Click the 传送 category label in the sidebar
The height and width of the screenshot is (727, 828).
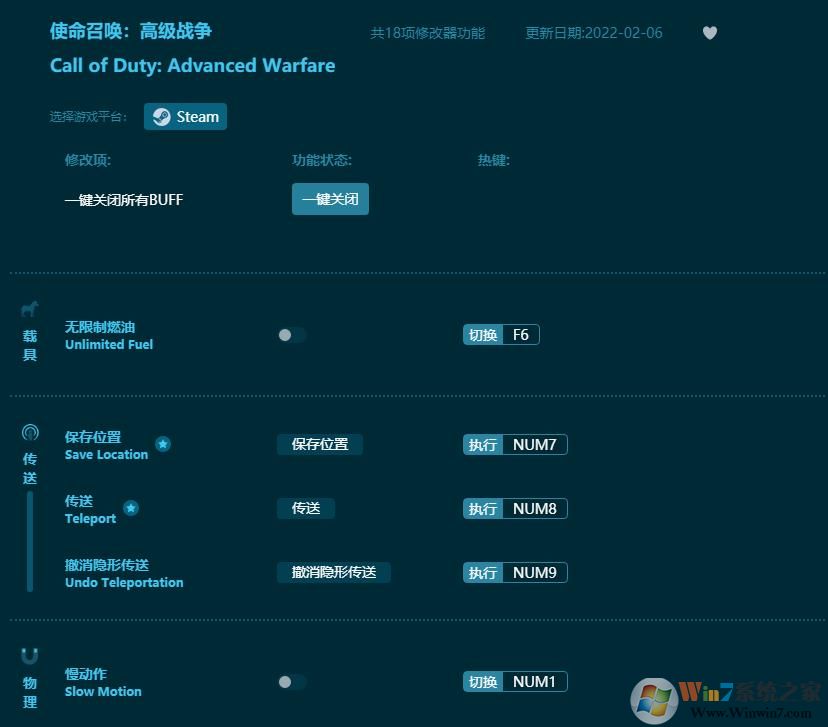[x=30, y=468]
